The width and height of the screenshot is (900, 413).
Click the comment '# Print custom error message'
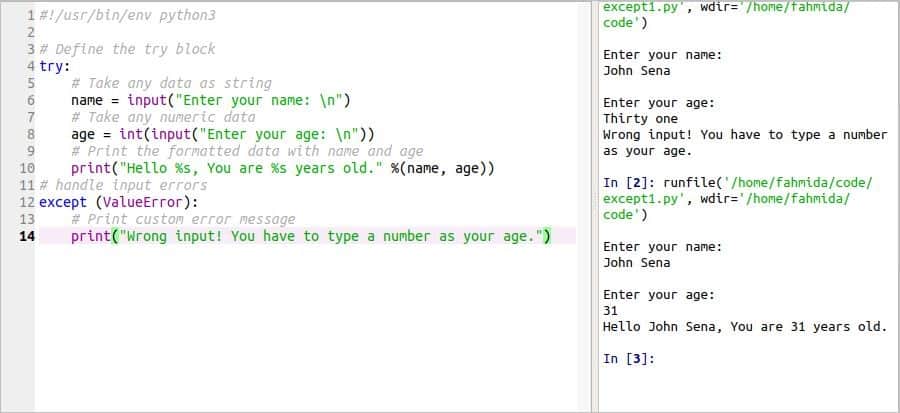(x=183, y=219)
